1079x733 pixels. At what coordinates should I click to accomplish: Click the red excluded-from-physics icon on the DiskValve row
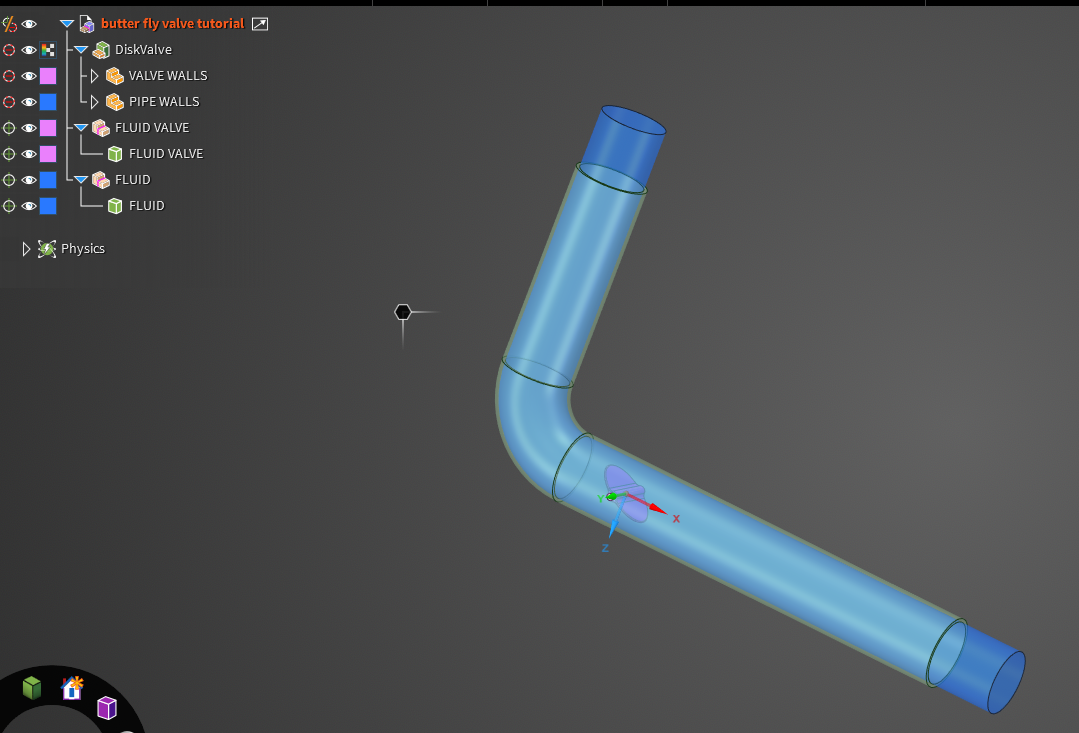tap(9, 50)
